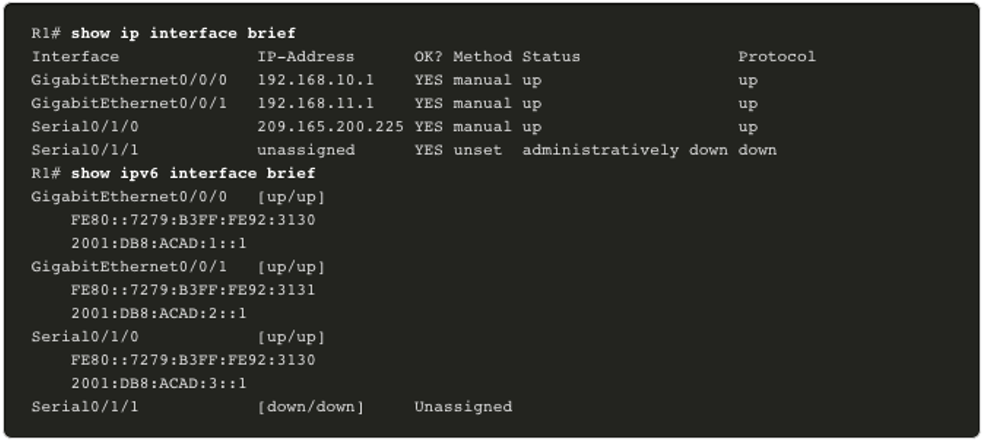Click the Interface column header
Image resolution: width=984 pixels, height=442 pixels.
pos(75,57)
